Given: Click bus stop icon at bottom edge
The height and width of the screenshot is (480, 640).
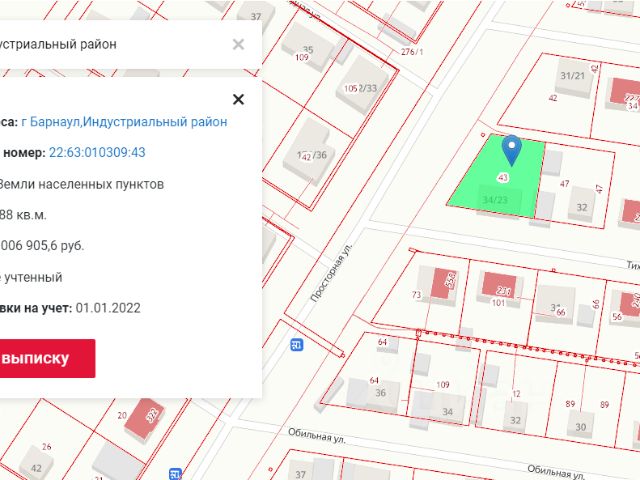Looking at the screenshot, I should 176,473.
